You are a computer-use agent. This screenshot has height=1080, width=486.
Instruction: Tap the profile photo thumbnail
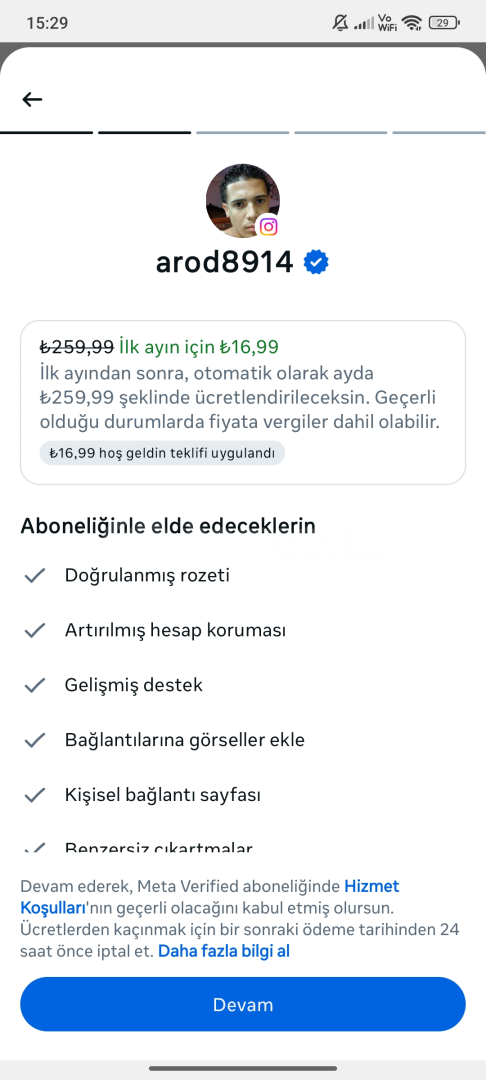243,200
